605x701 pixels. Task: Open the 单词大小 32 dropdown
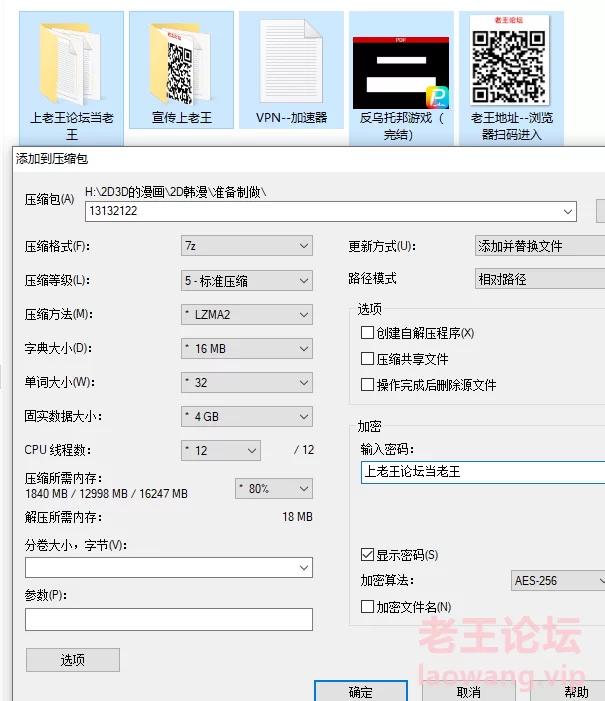(x=247, y=383)
